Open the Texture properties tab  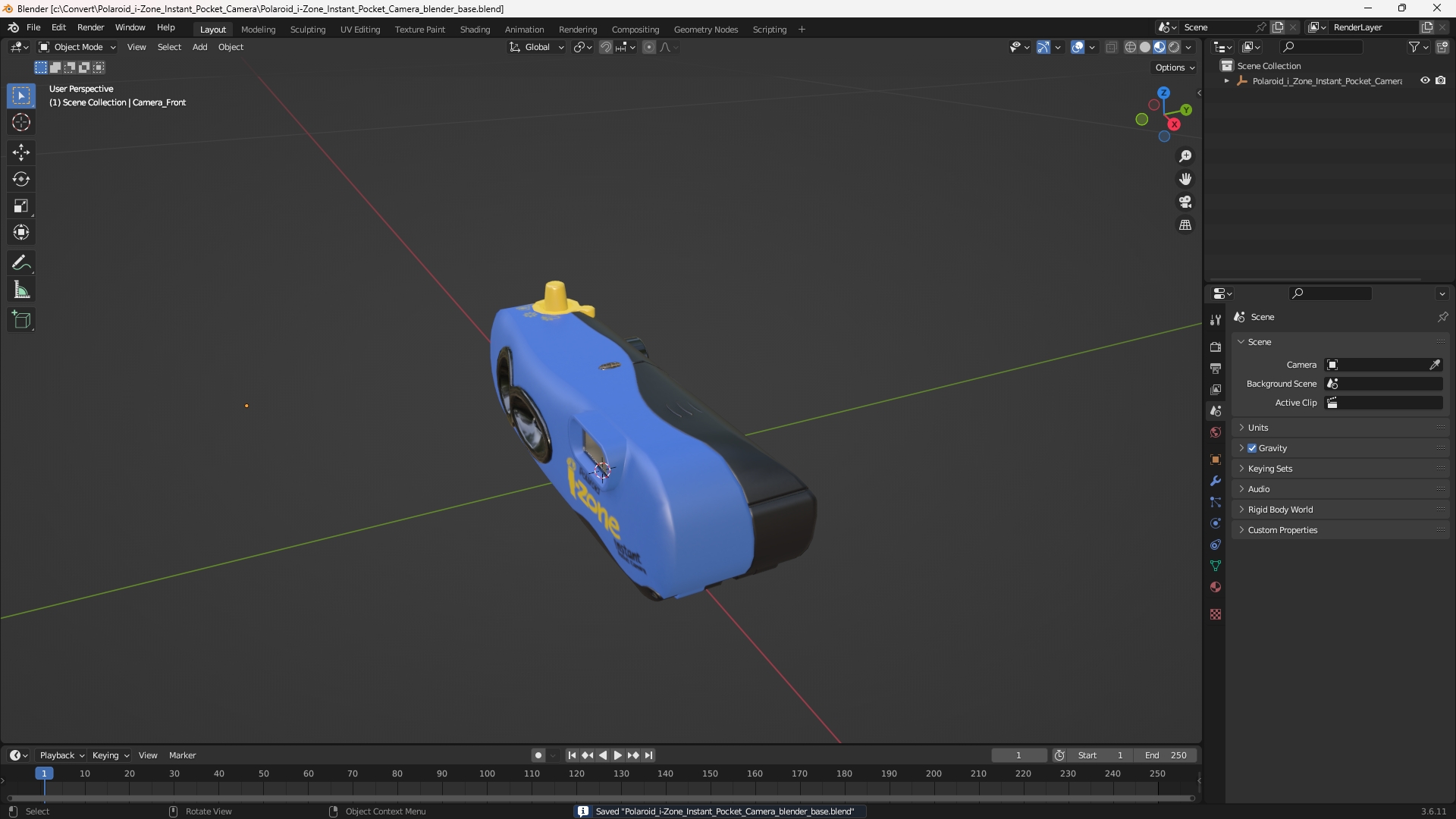click(x=1216, y=614)
